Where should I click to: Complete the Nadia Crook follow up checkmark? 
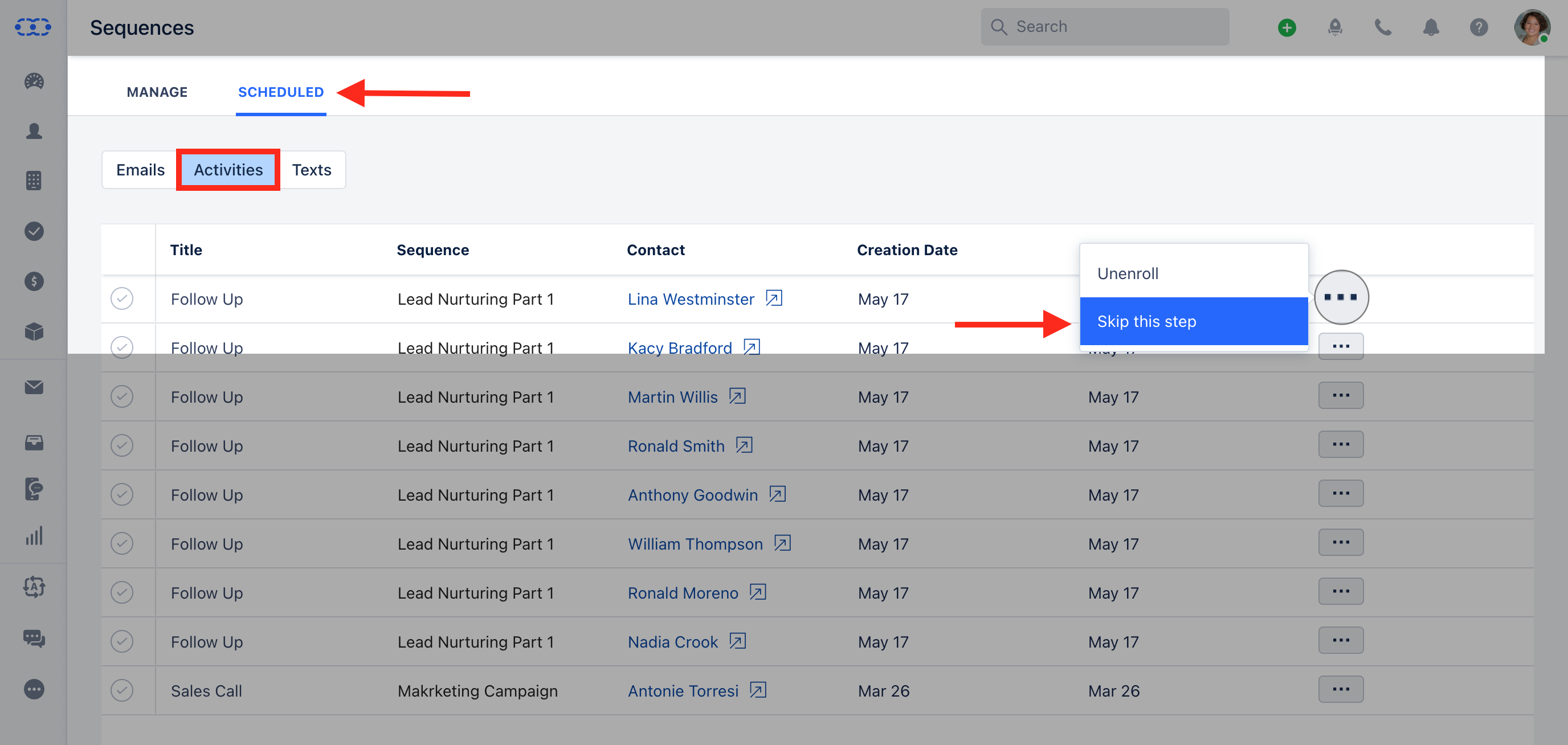[122, 641]
